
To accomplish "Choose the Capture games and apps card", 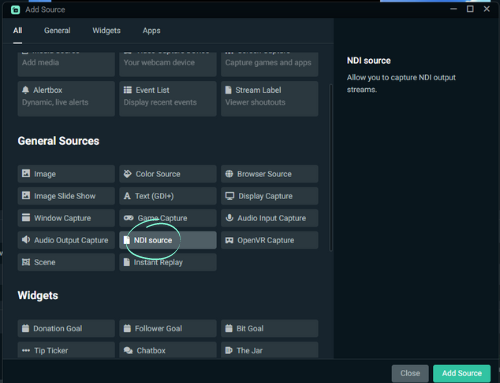I will point(270,64).
